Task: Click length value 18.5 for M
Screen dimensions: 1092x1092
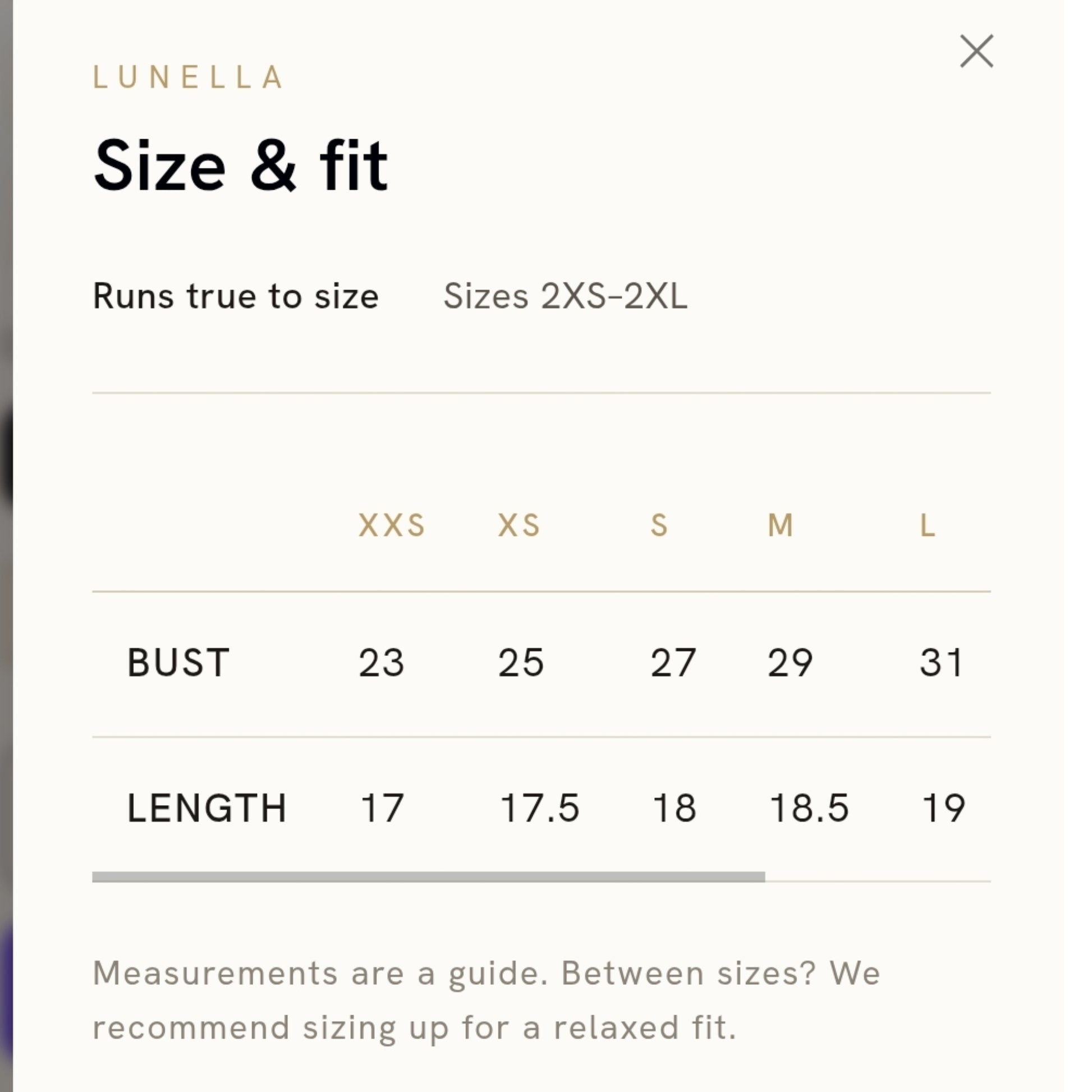Action: 809,807
